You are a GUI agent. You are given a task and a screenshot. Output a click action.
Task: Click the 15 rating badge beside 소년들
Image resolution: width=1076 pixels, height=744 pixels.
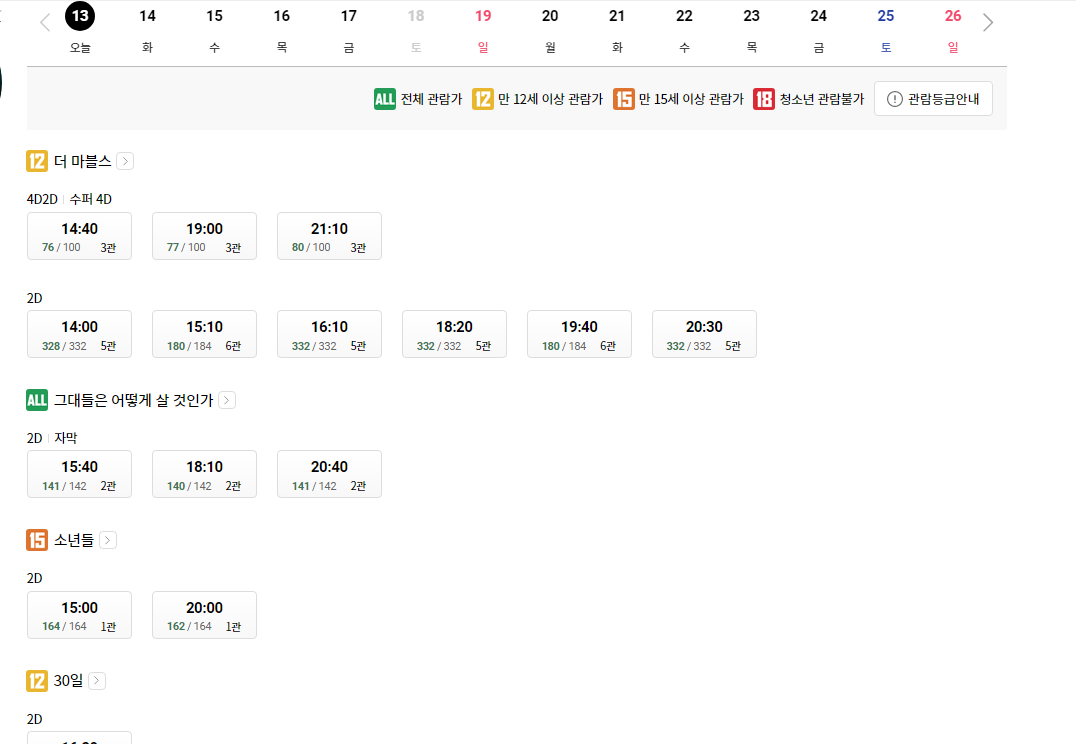pyautogui.click(x=37, y=540)
